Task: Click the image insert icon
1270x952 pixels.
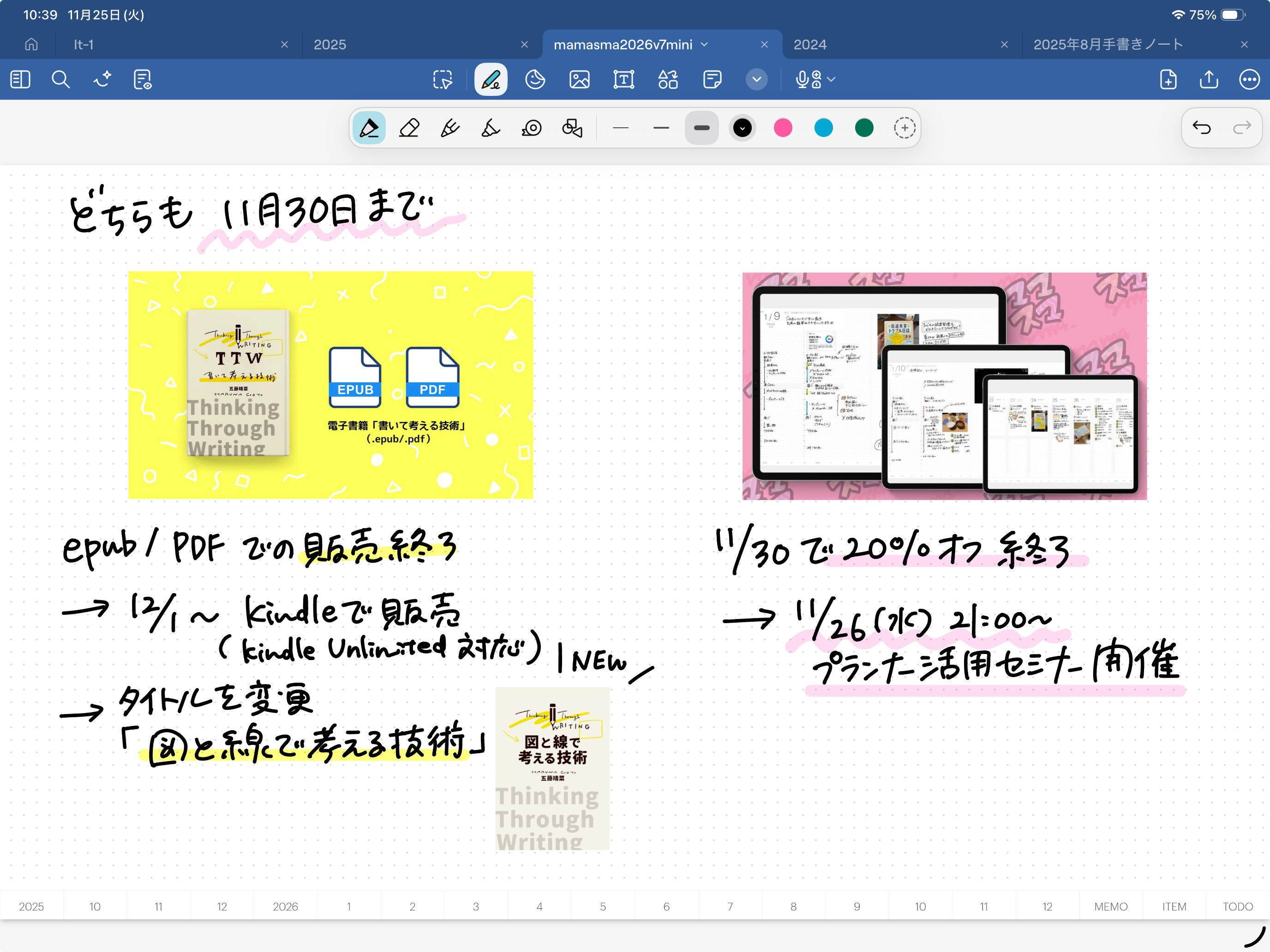Action: [x=579, y=79]
